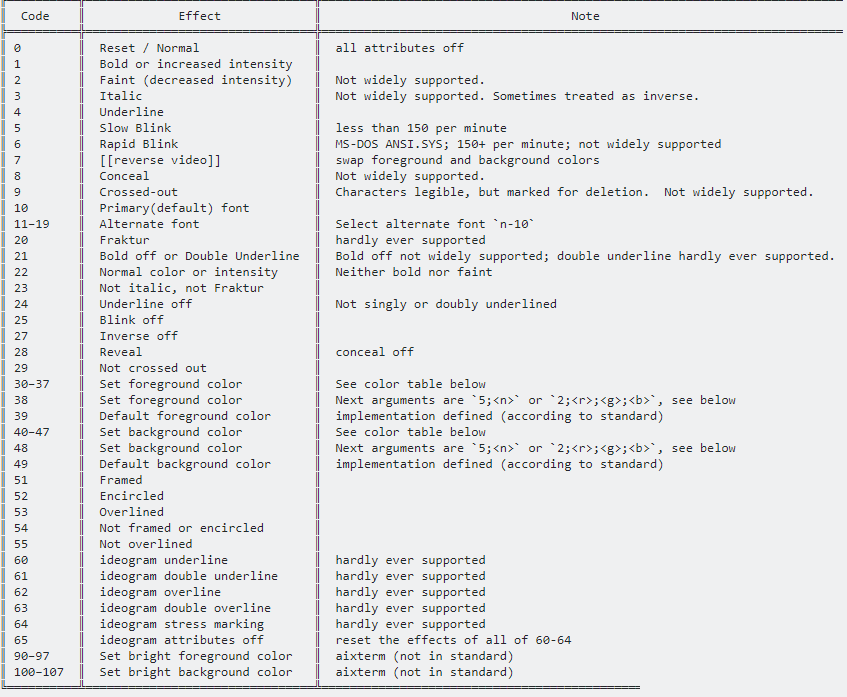
Task: Click the Code column header
Action: 35,16
